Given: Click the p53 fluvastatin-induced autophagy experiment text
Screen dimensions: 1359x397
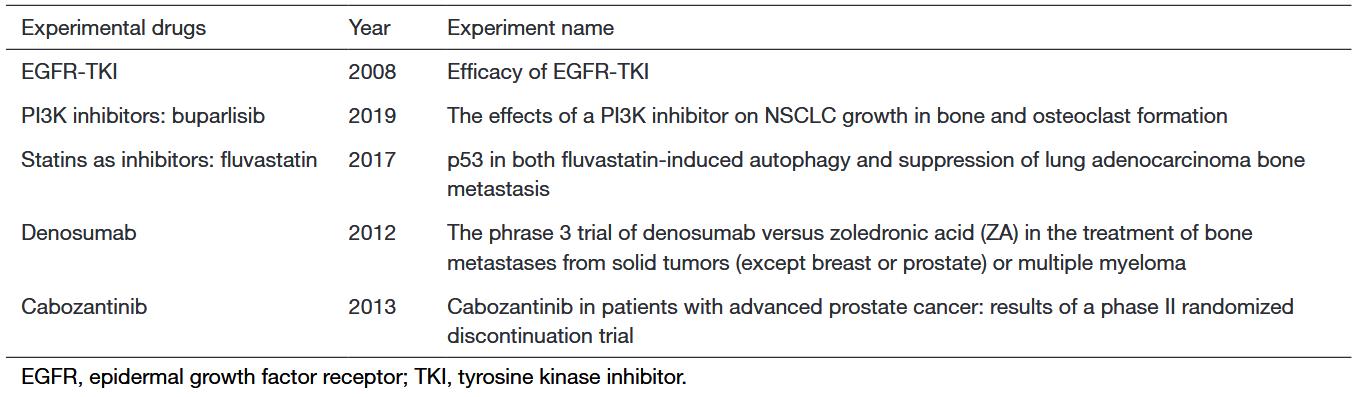Looking at the screenshot, I should [x=876, y=174].
